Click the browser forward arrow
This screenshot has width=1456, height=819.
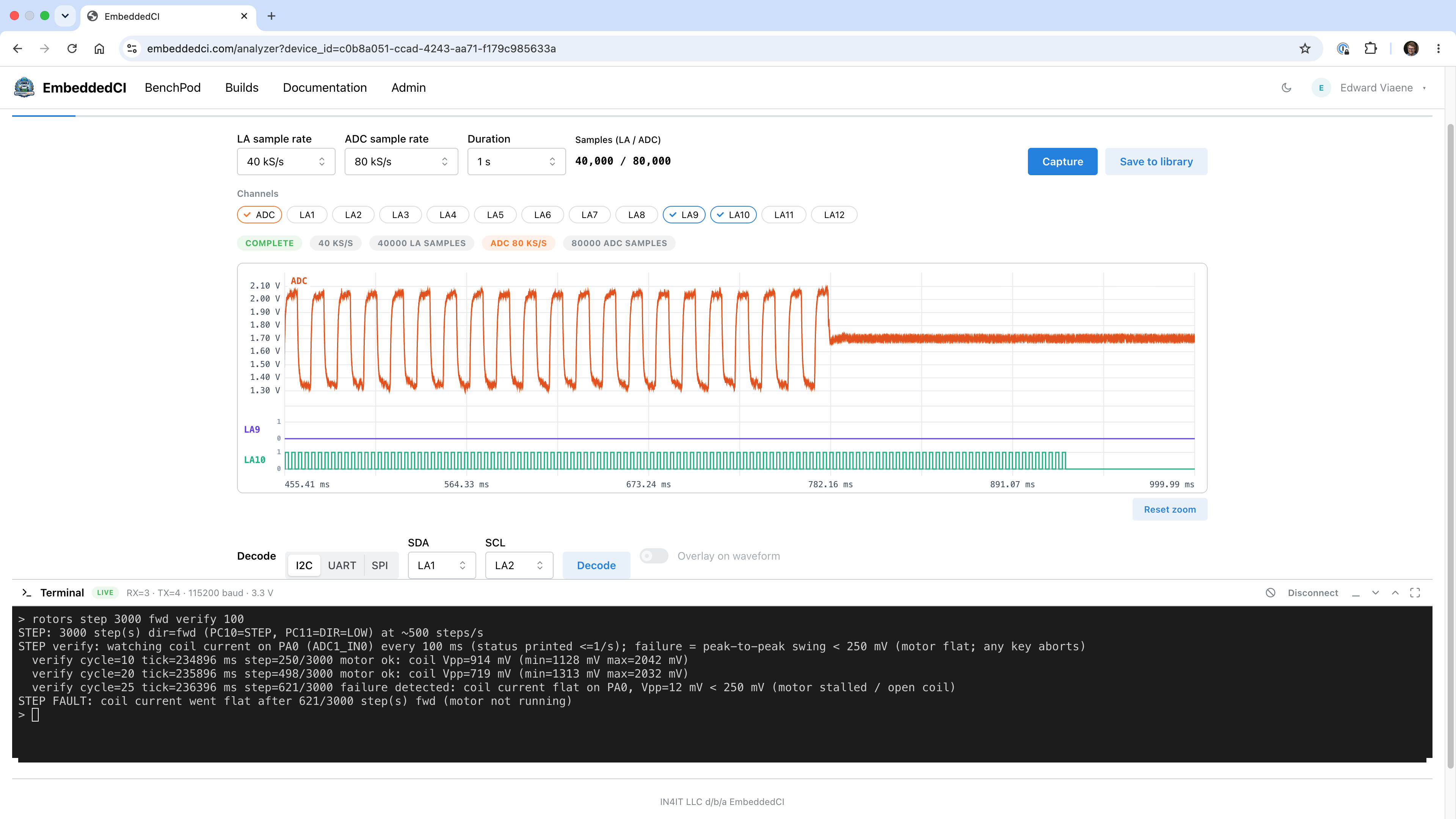pos(45,49)
